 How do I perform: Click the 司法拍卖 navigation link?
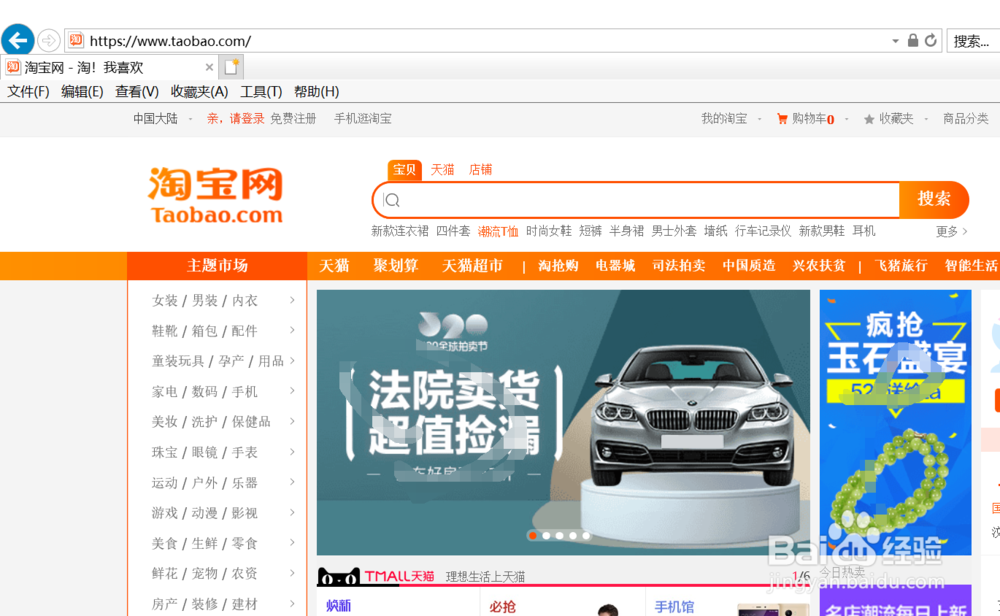pyautogui.click(x=679, y=266)
